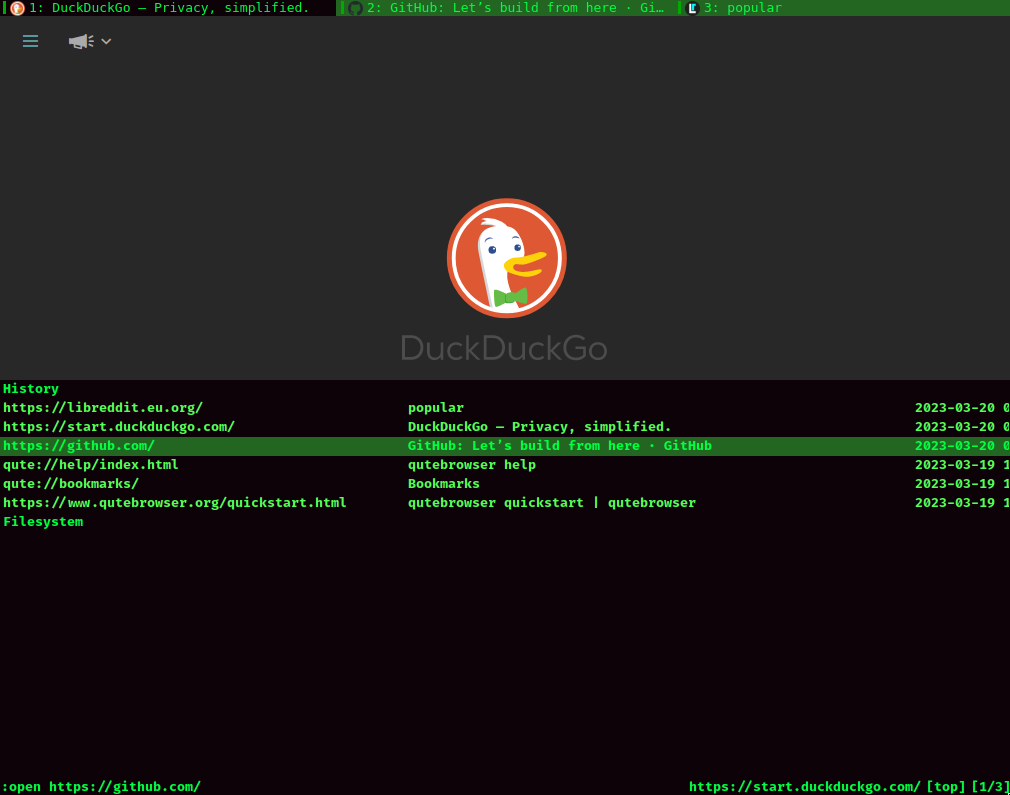Click 'GitHub: Let's build from here · GitHub' title
Screen dimensions: 1010x795
pos(560,446)
